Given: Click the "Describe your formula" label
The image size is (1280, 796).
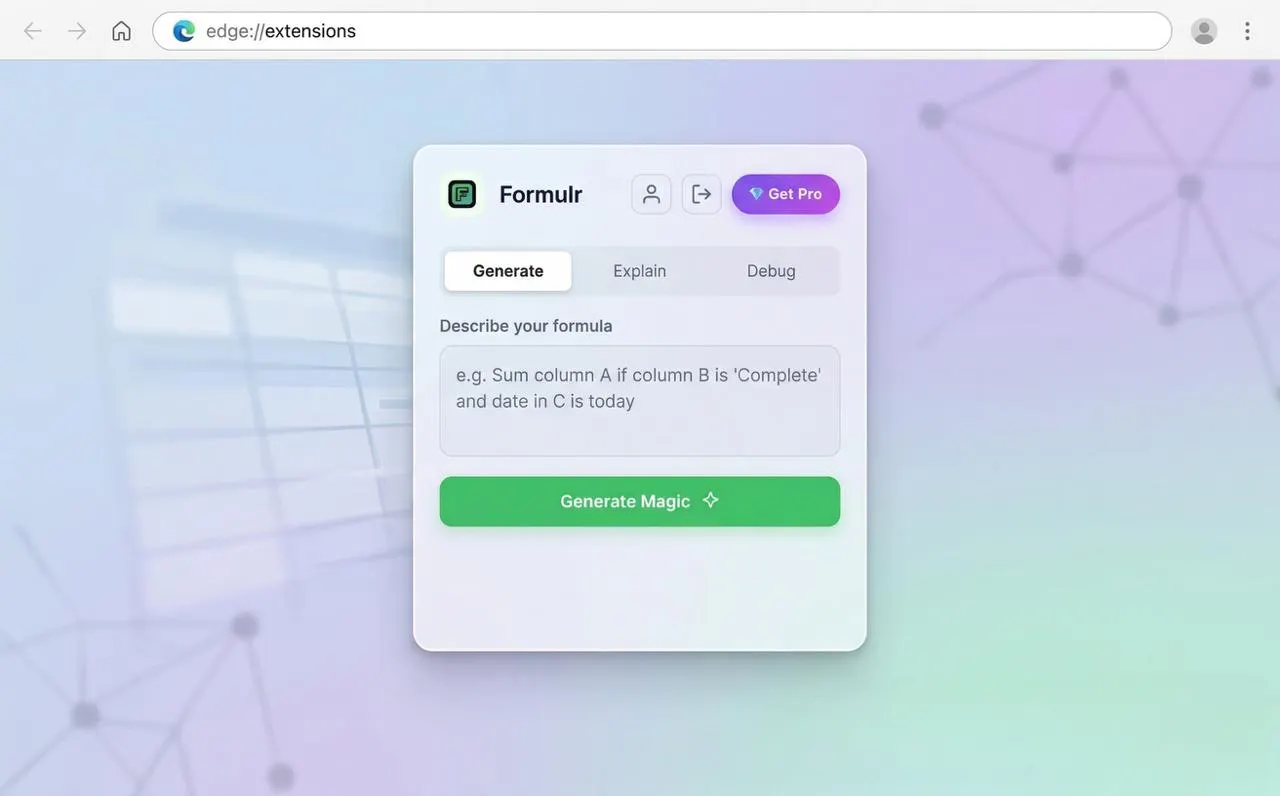Looking at the screenshot, I should point(526,326).
